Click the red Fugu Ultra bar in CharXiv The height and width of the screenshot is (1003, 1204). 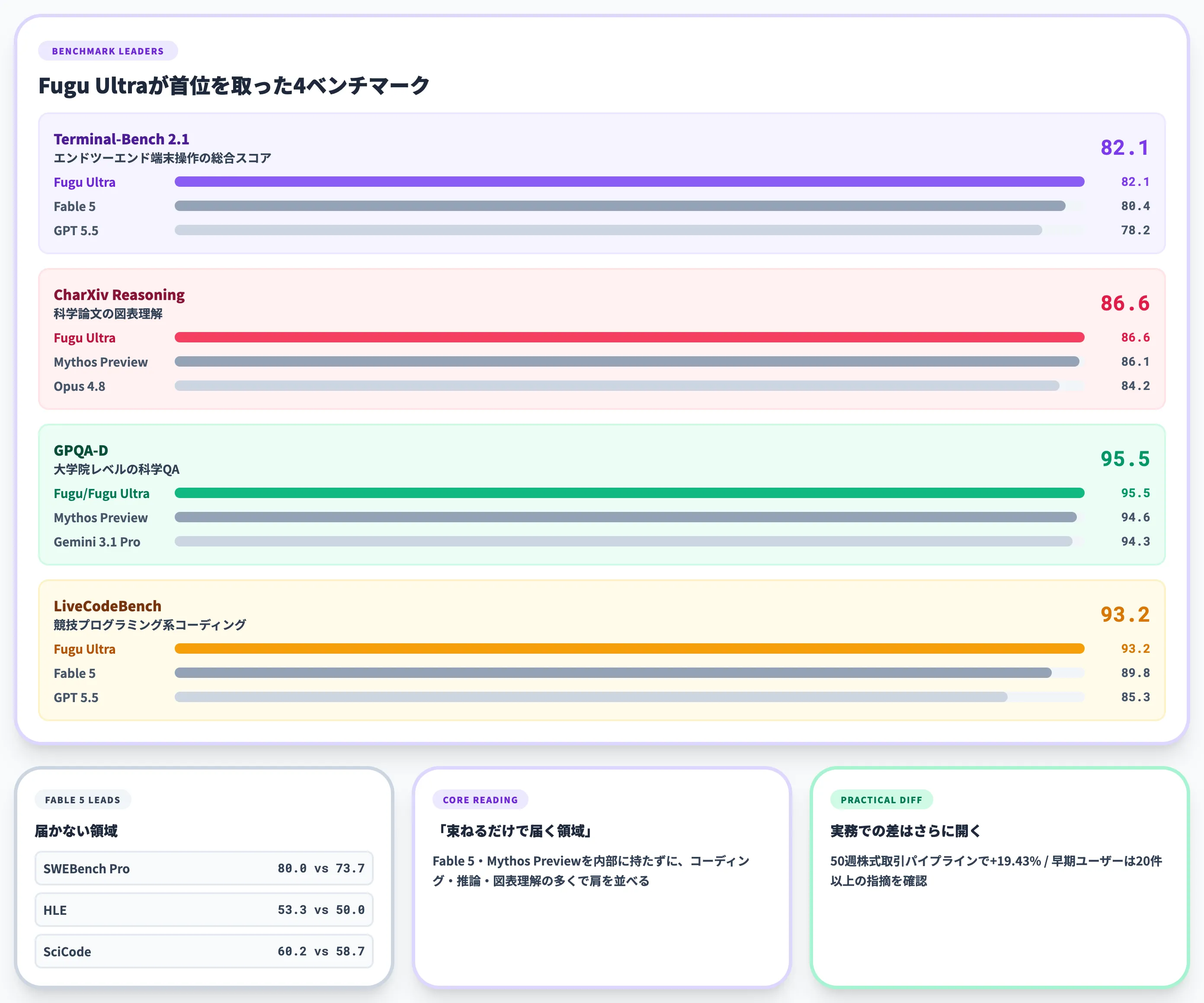(630, 337)
